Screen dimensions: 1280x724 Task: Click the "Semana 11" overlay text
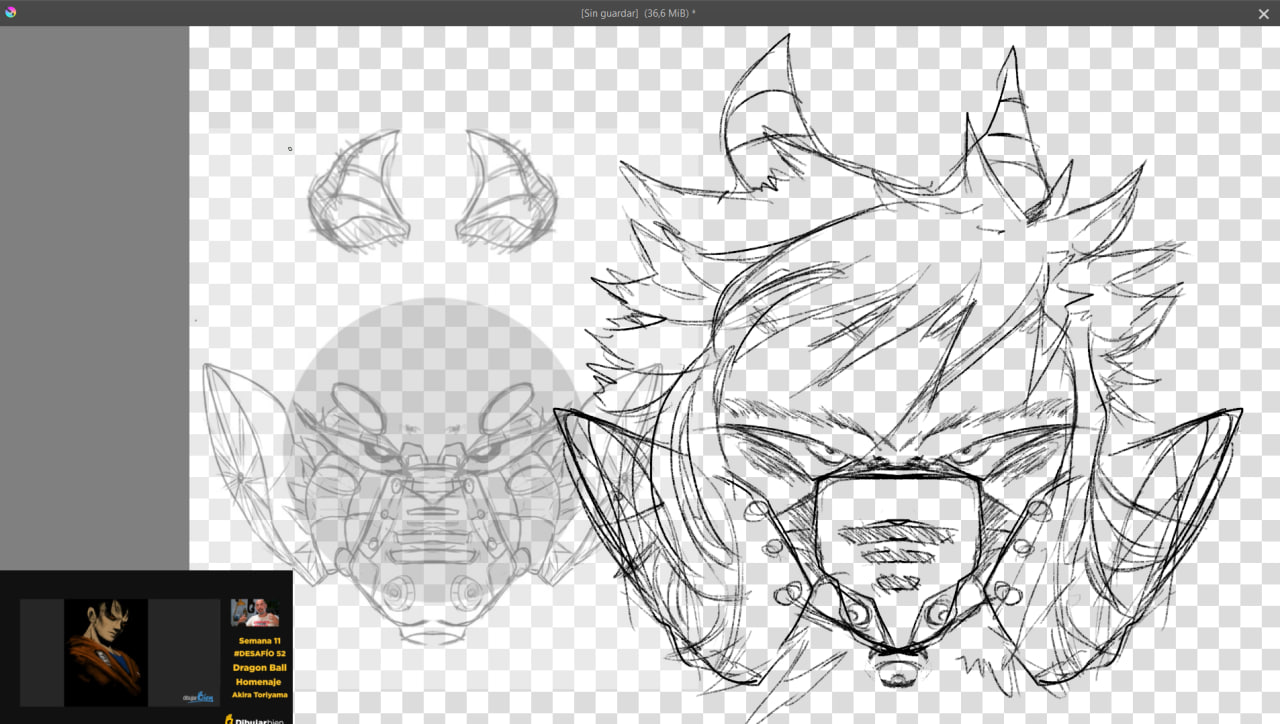259,641
